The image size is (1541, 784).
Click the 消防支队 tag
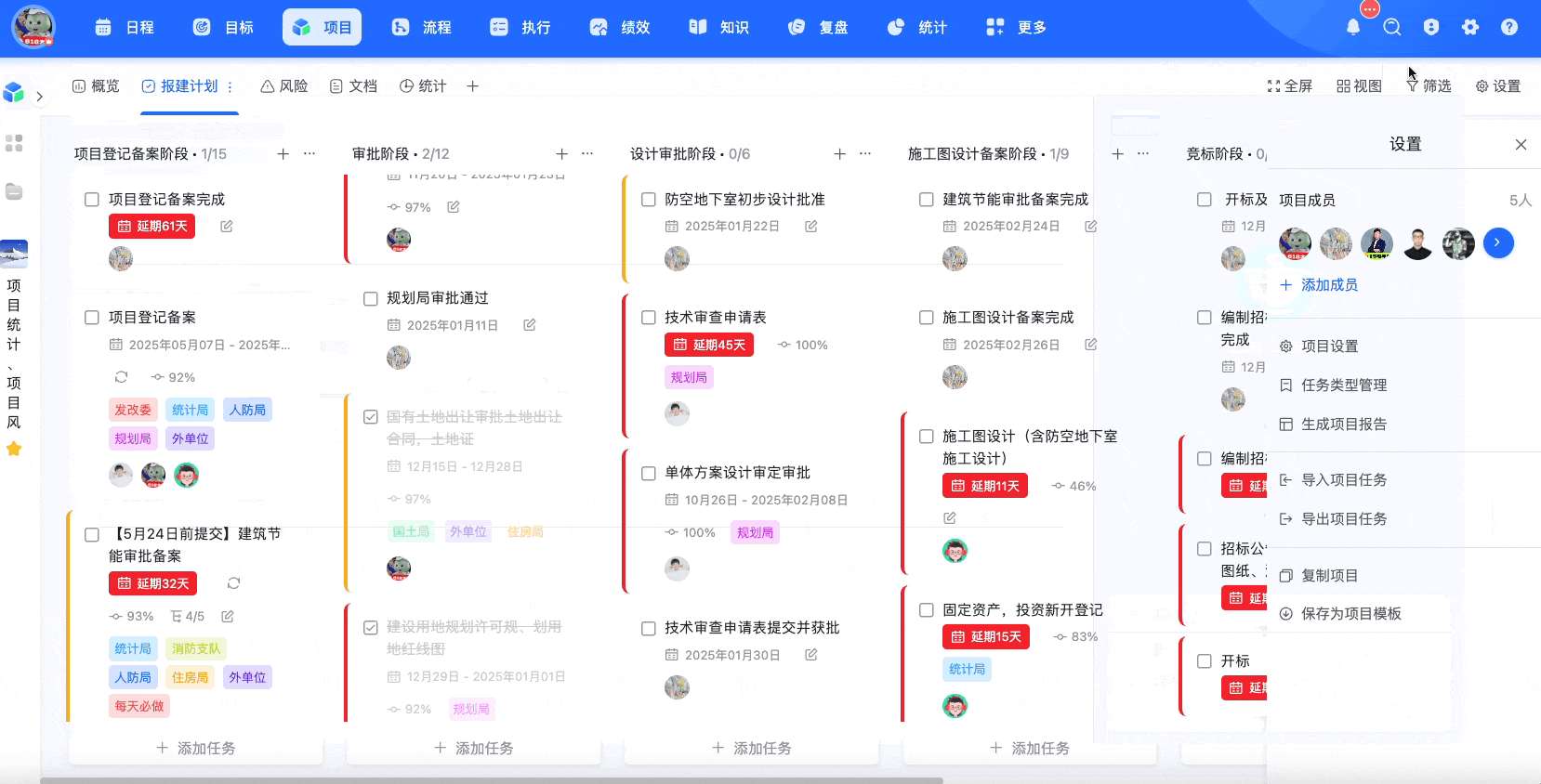coord(196,648)
